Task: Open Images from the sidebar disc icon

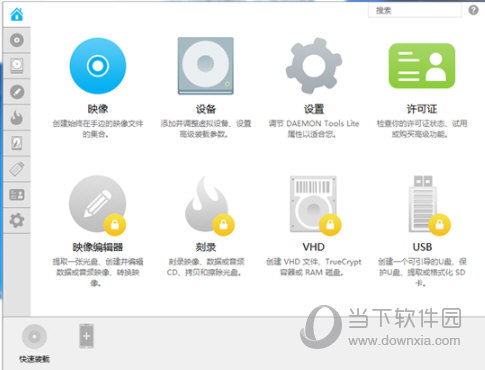Action: 17,40
